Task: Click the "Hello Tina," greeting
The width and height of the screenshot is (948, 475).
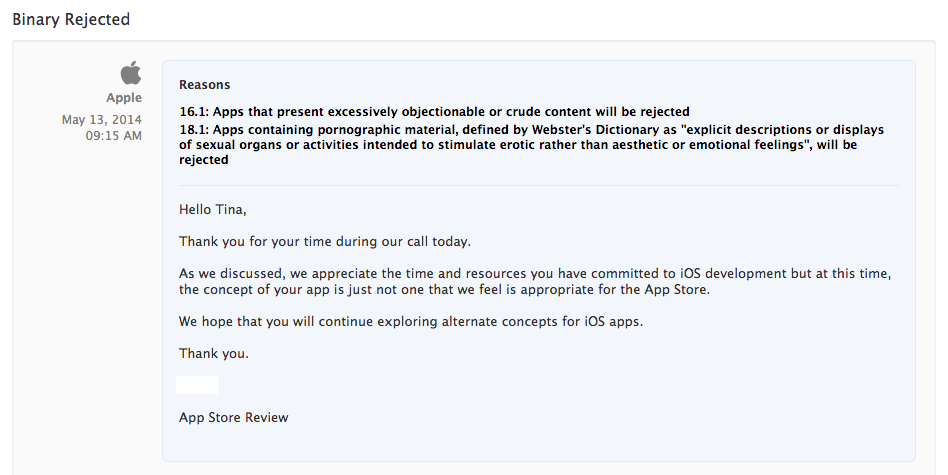Action: tap(212, 210)
